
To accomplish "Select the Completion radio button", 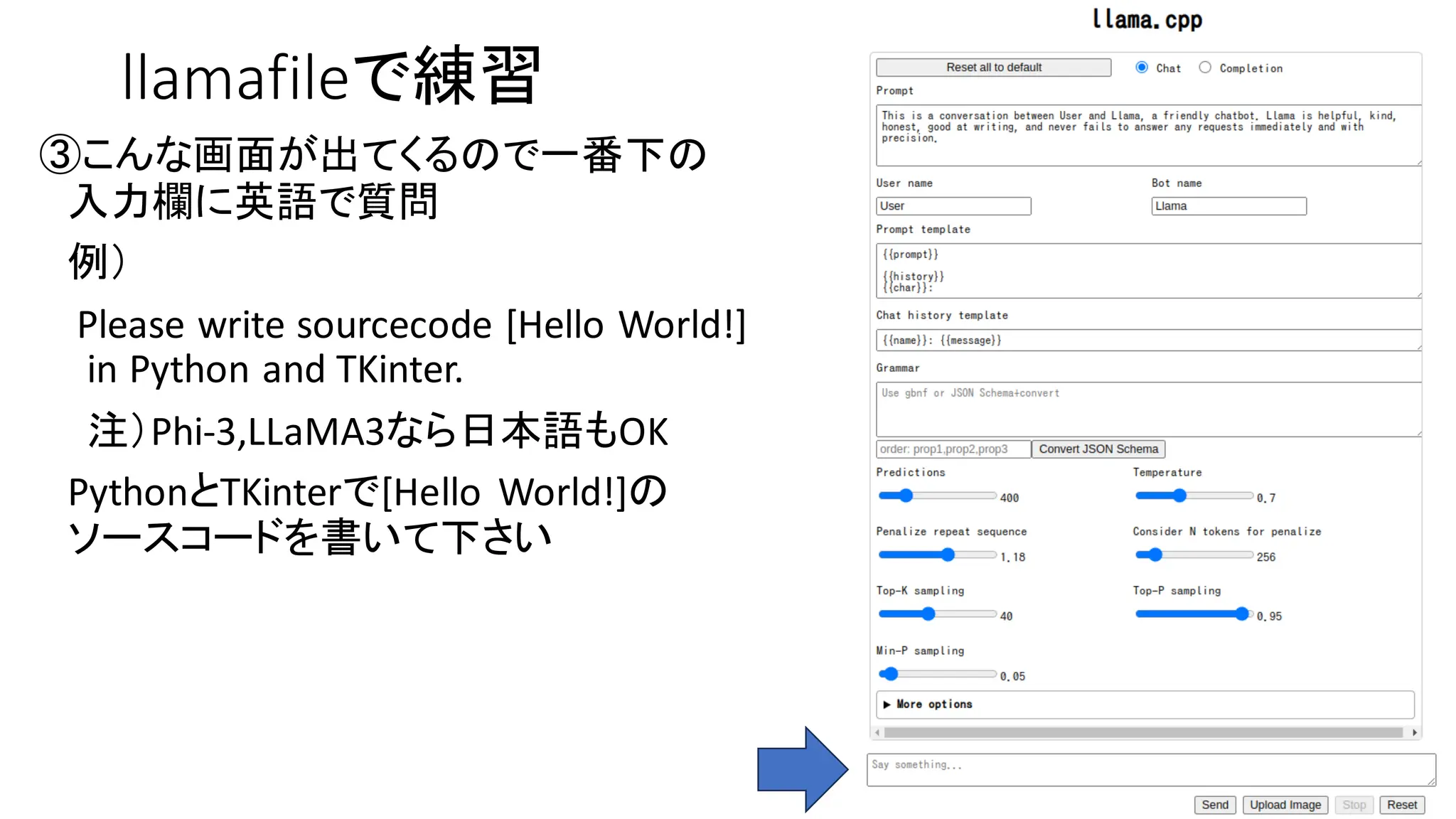I will [x=1205, y=68].
